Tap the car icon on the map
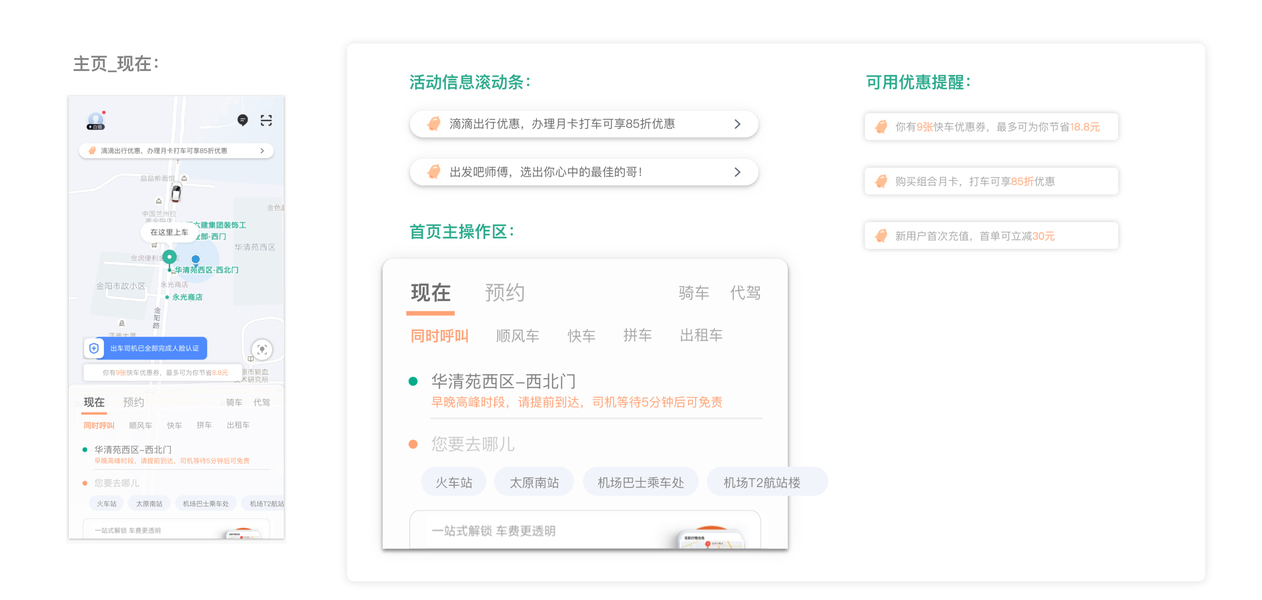 coord(176,194)
